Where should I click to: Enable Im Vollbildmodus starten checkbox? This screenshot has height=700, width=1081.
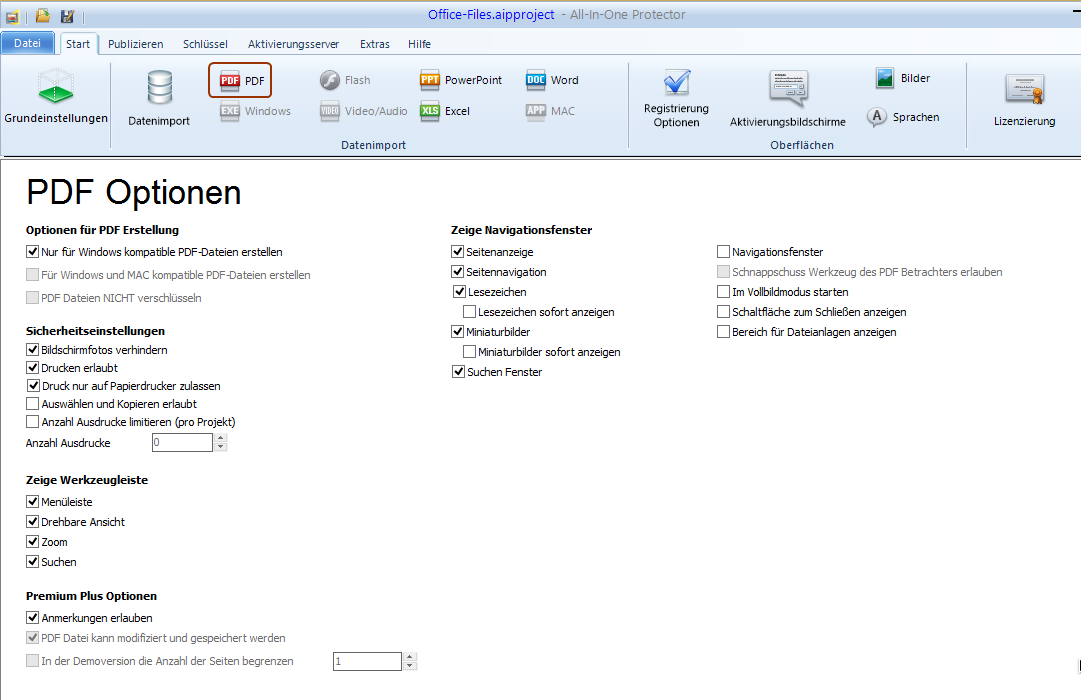(724, 292)
